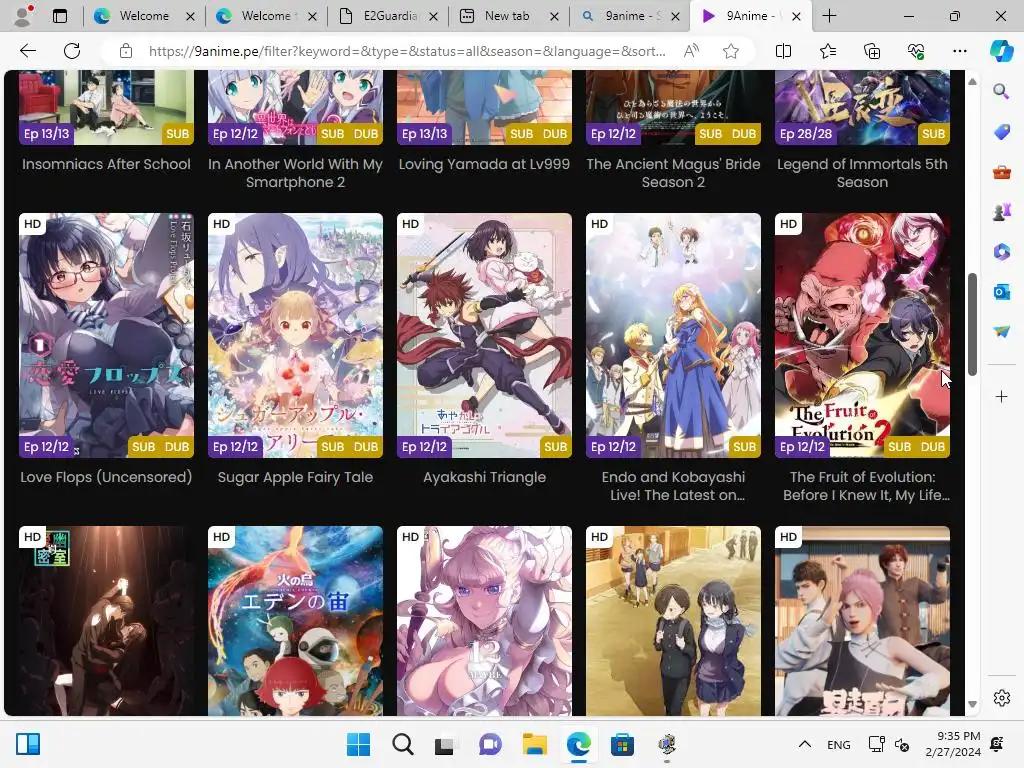The height and width of the screenshot is (768, 1024).
Task: Select the phoenix space anime poster
Action: 295,620
